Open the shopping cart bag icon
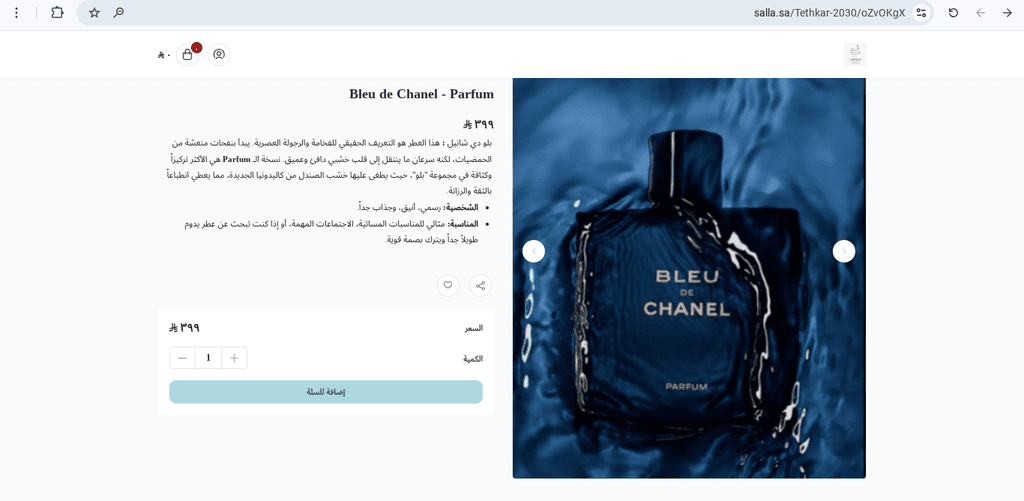 click(187, 55)
